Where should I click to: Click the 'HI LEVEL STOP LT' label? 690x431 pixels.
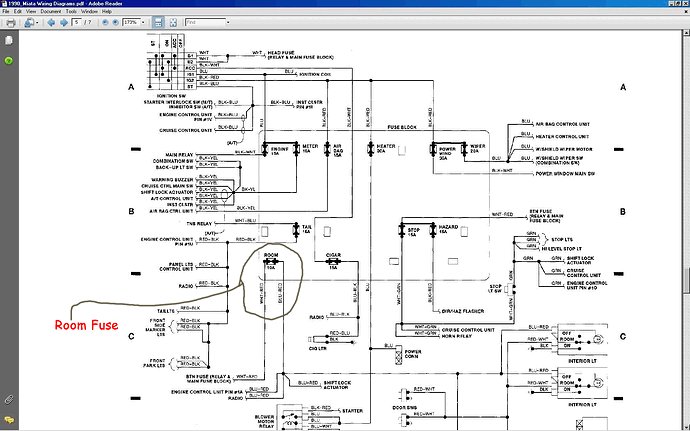point(562,249)
